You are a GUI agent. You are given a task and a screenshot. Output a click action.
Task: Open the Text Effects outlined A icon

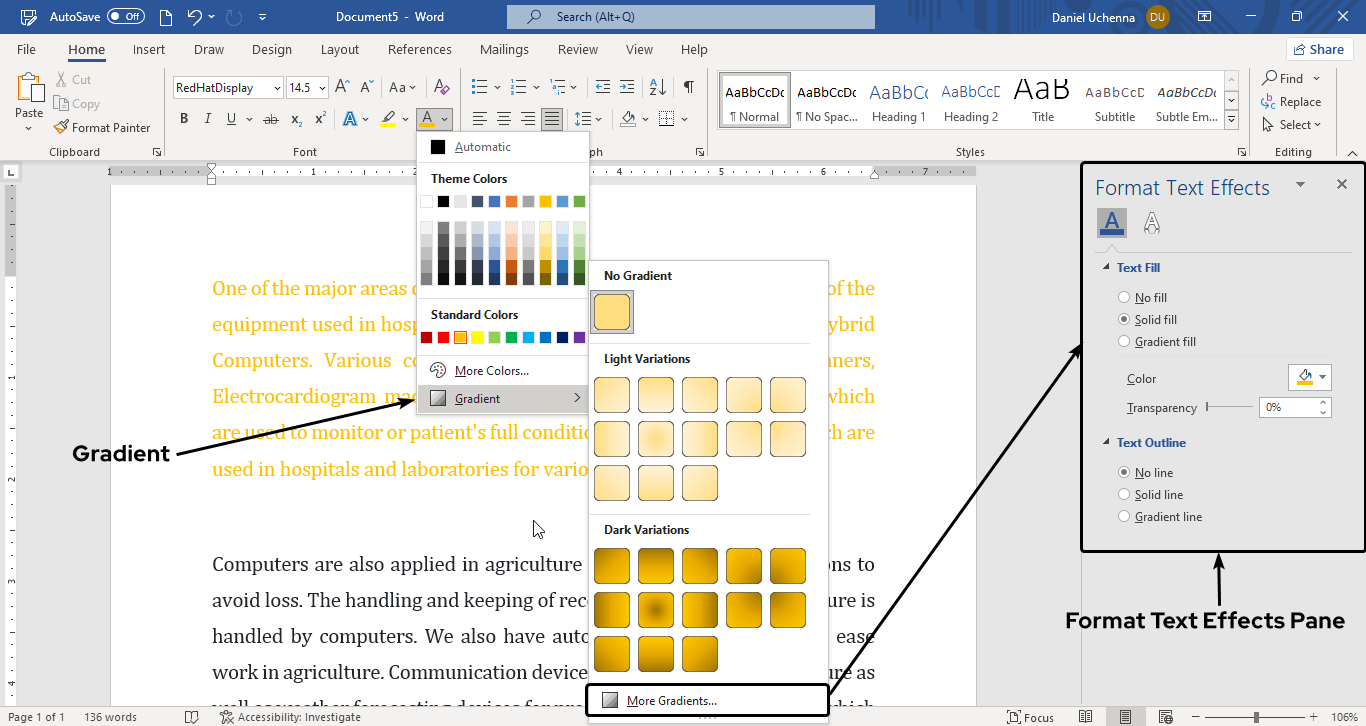coord(1152,222)
